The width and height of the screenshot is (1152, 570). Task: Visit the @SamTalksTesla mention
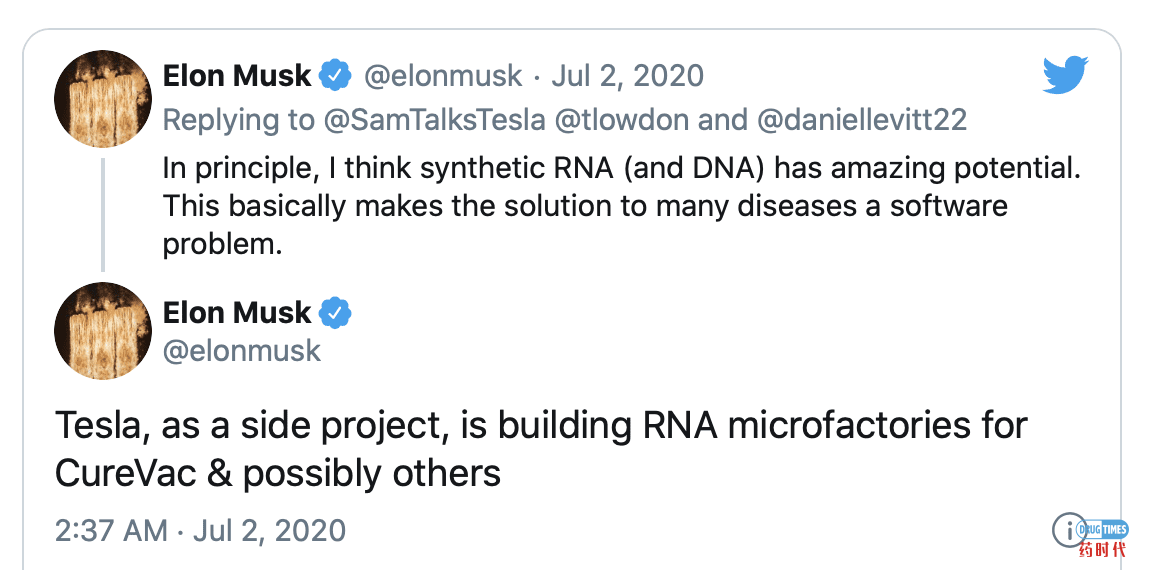433,120
